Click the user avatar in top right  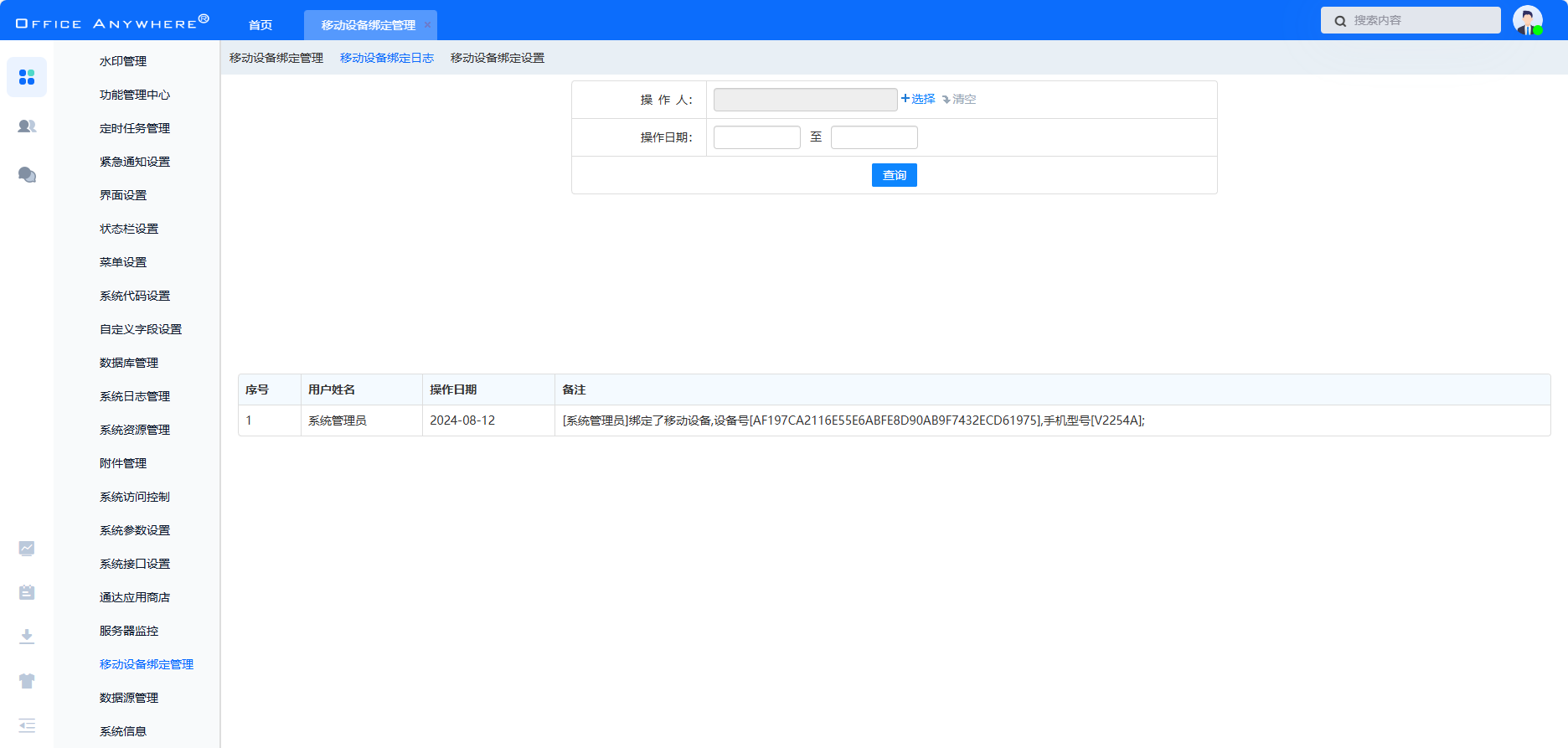(1527, 20)
